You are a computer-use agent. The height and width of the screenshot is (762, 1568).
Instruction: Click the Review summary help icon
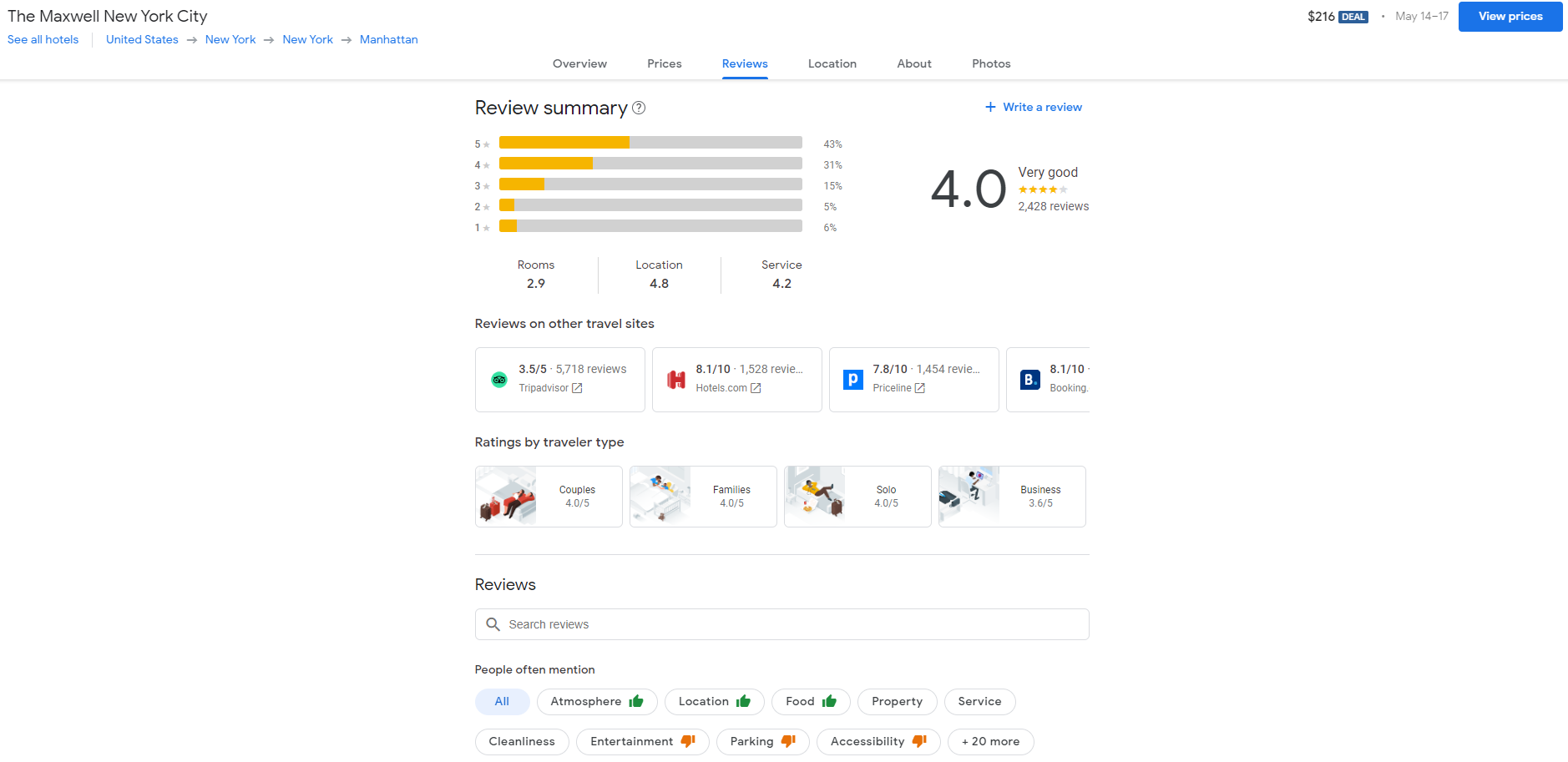point(639,108)
